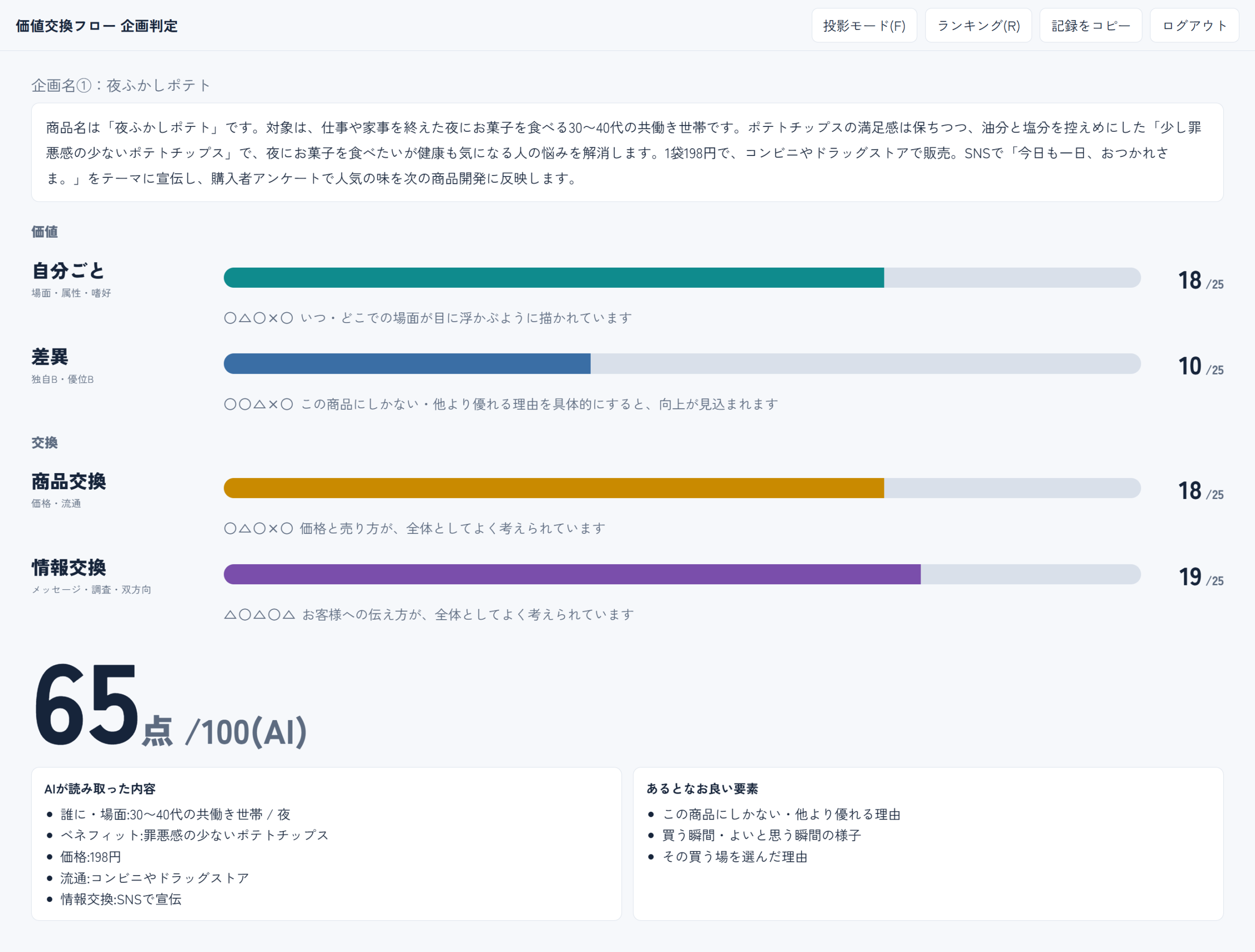
Task: Click the 差異 label
Action: (50, 357)
